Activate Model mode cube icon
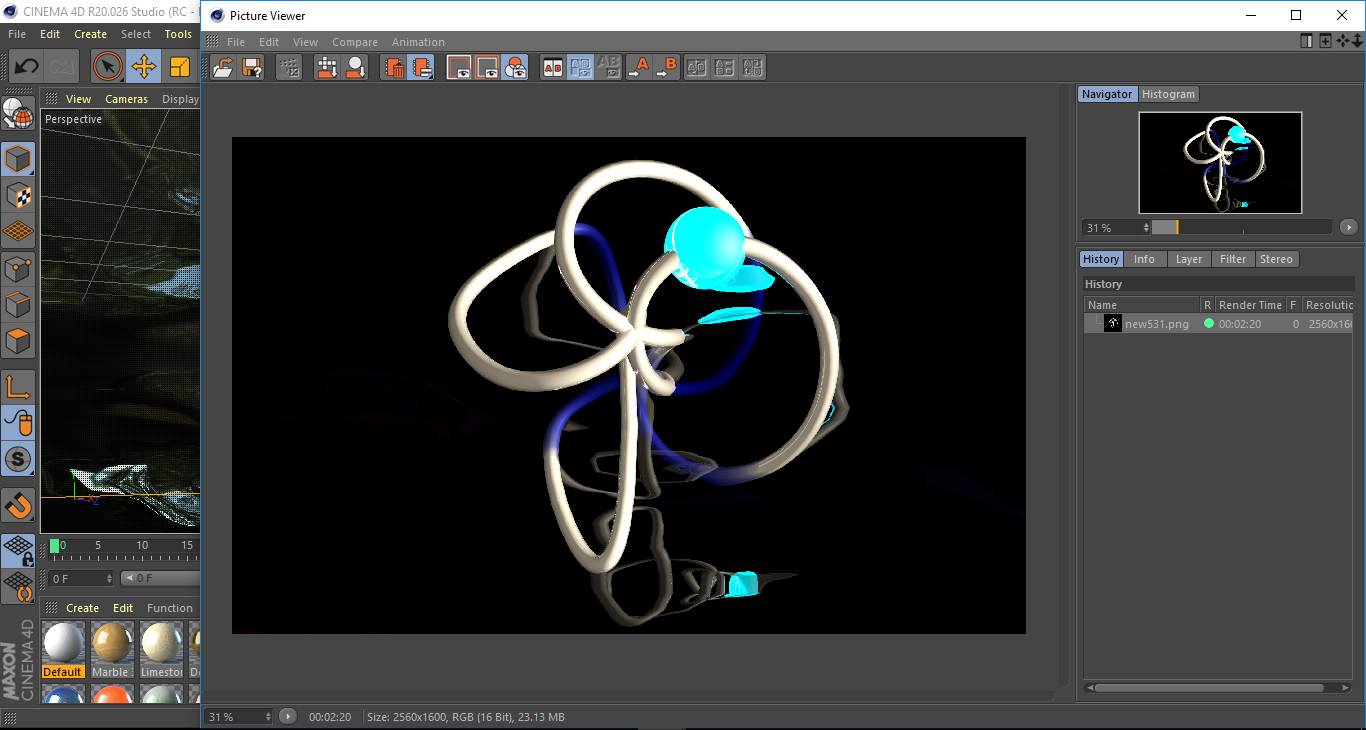 pos(18,159)
